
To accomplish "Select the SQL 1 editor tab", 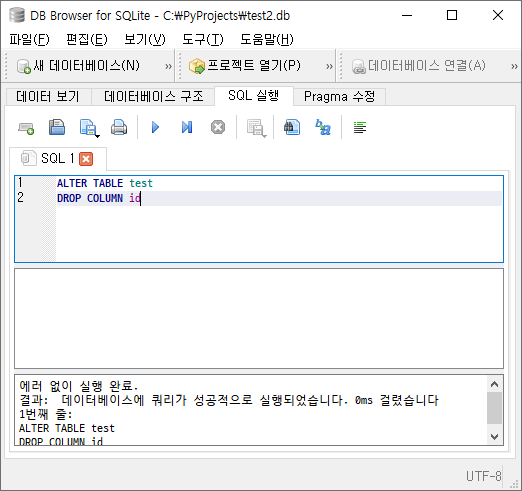I will coord(58,158).
